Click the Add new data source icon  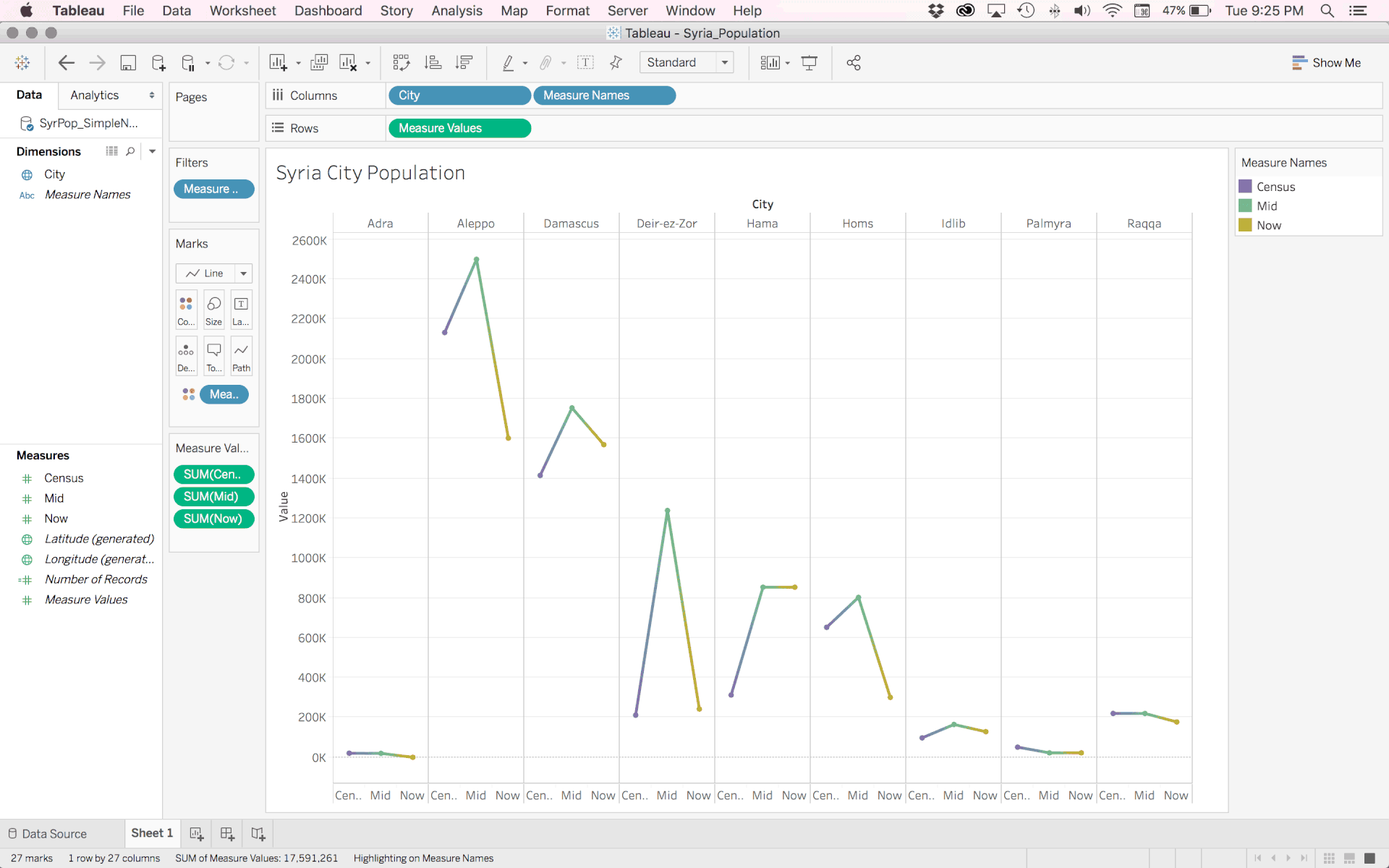coord(158,63)
